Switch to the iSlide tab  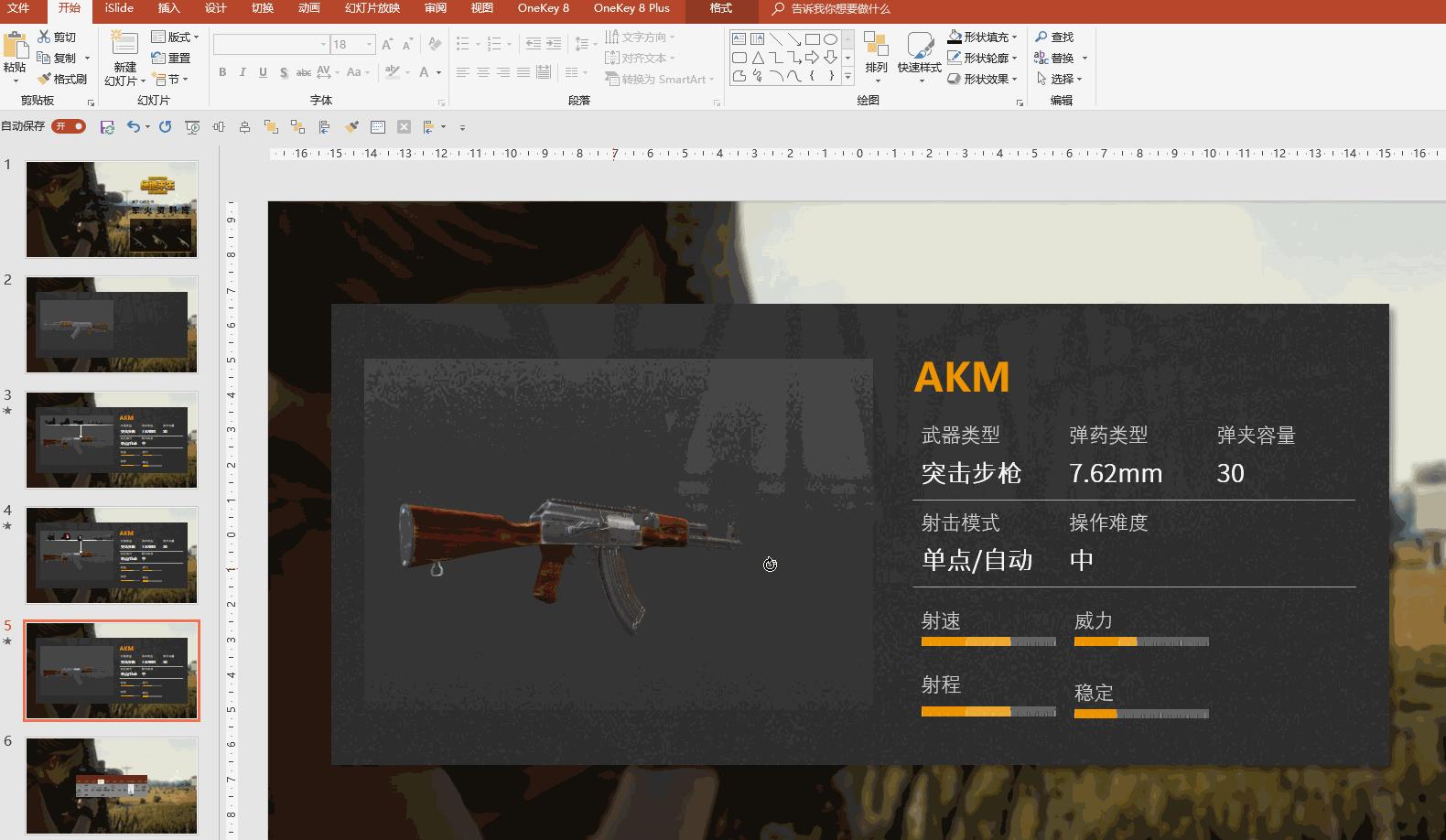(x=119, y=8)
